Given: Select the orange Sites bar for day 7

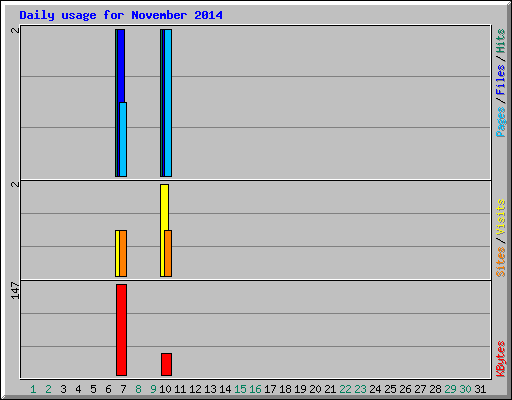Looking at the screenshot, I should coord(123,253).
